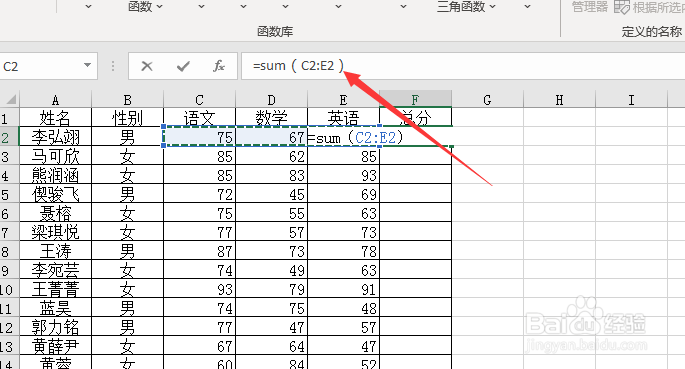The height and width of the screenshot is (369, 685).
Task: Select column A header
Action: click(x=55, y=100)
